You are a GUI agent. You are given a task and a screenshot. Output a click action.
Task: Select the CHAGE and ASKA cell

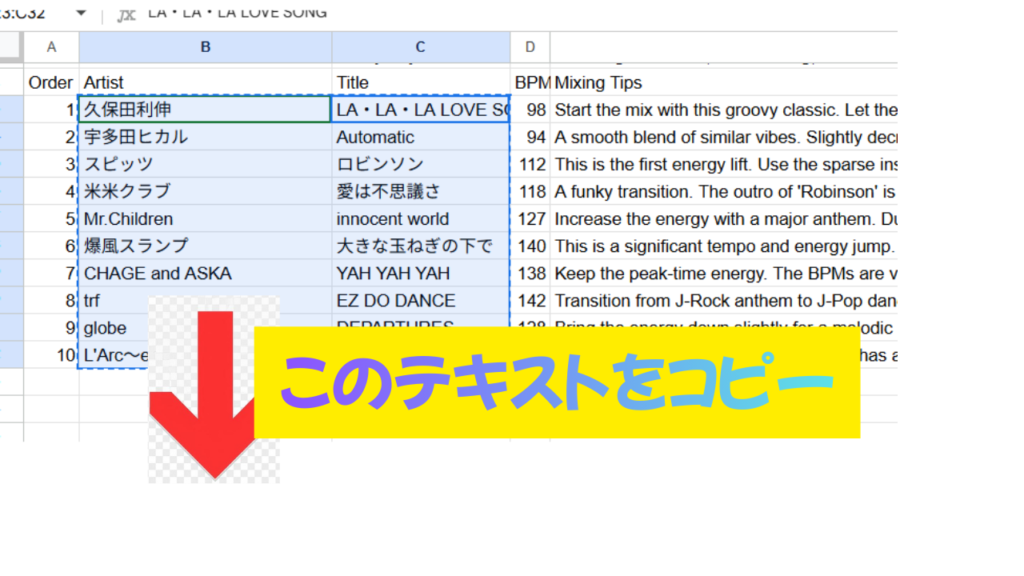coord(205,273)
